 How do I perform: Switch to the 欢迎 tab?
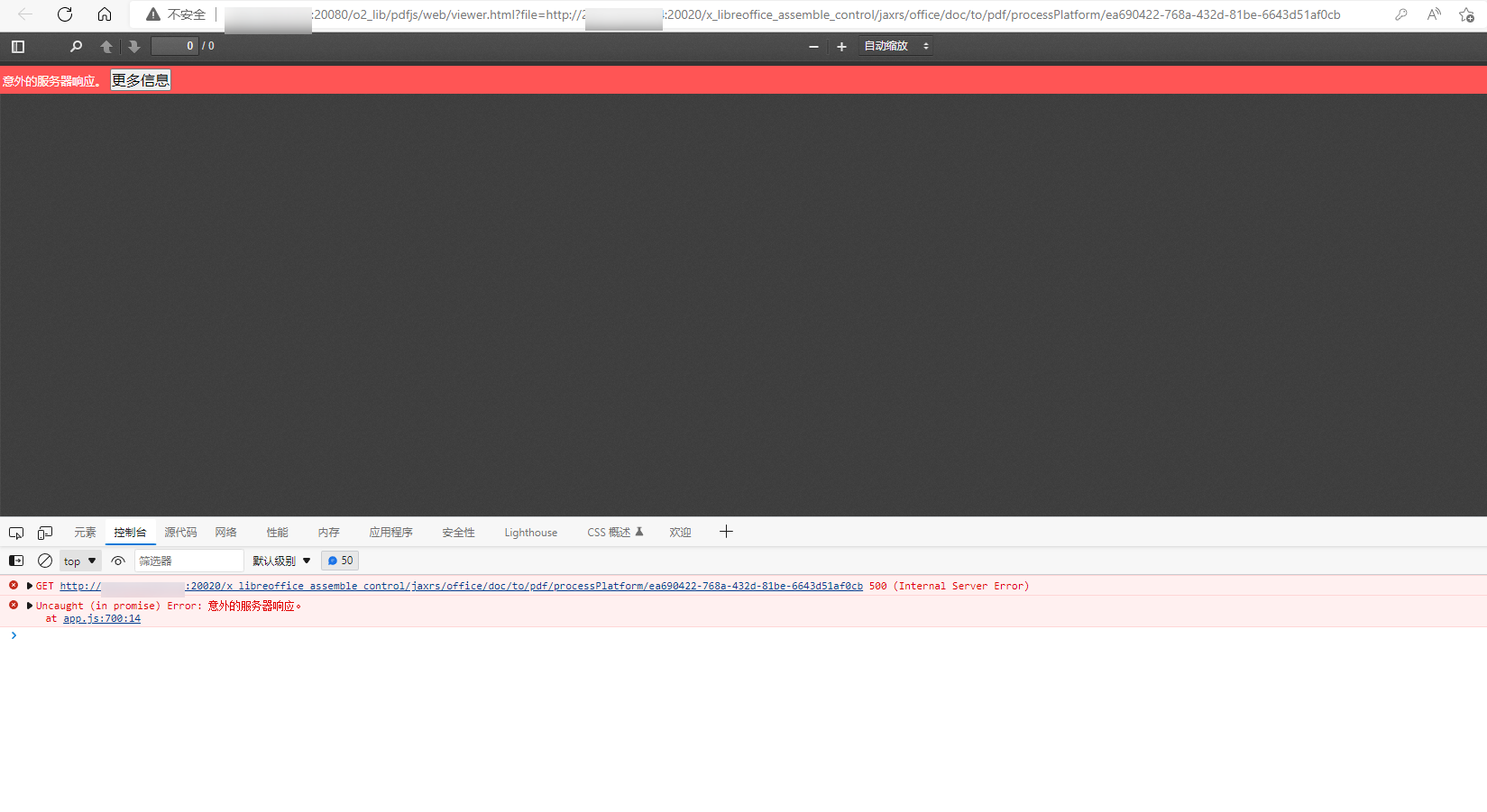pos(680,533)
